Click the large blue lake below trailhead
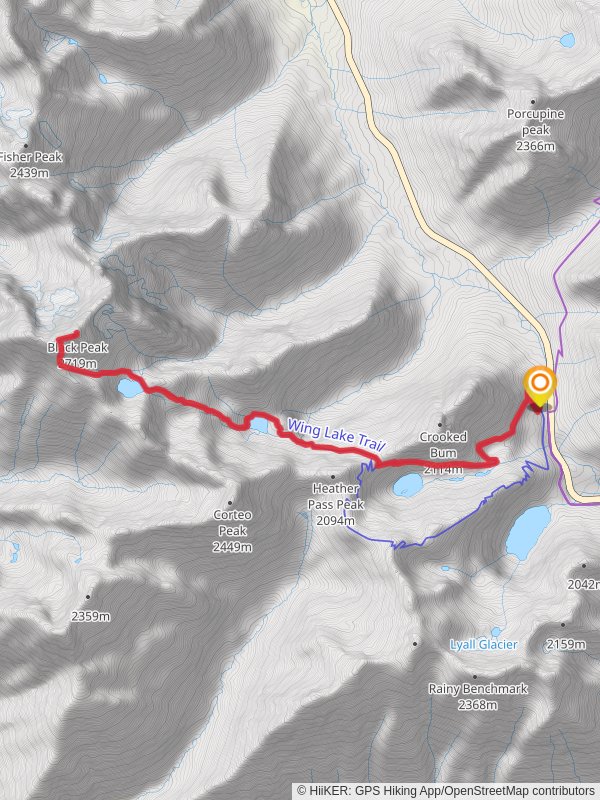This screenshot has height=800, width=600. [x=529, y=532]
